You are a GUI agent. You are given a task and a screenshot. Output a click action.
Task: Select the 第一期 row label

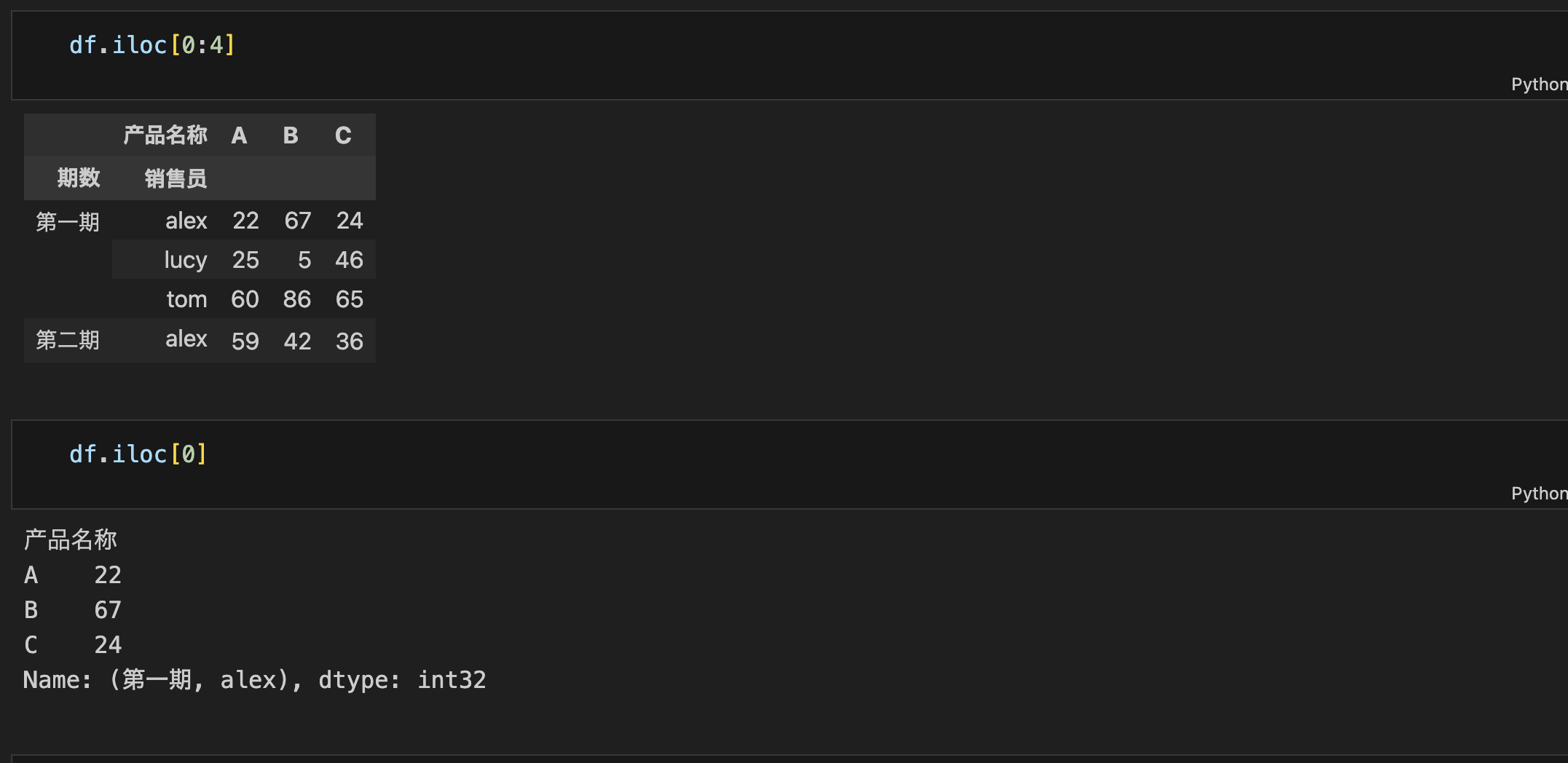[x=68, y=221]
